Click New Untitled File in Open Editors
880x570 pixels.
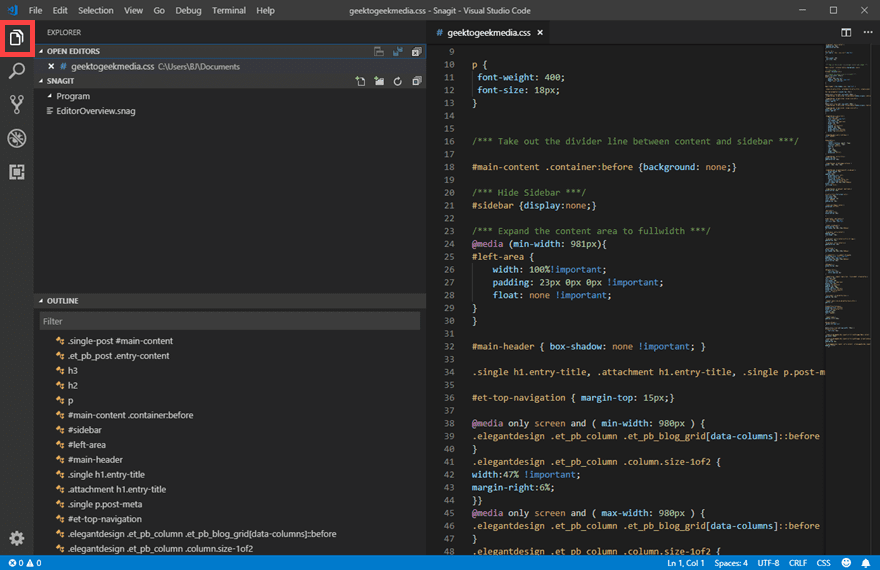point(379,51)
